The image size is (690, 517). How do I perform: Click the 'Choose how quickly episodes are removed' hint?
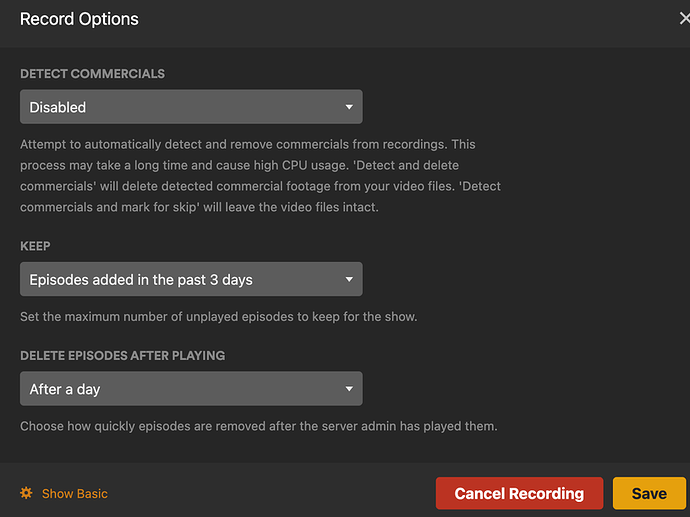pos(258,426)
